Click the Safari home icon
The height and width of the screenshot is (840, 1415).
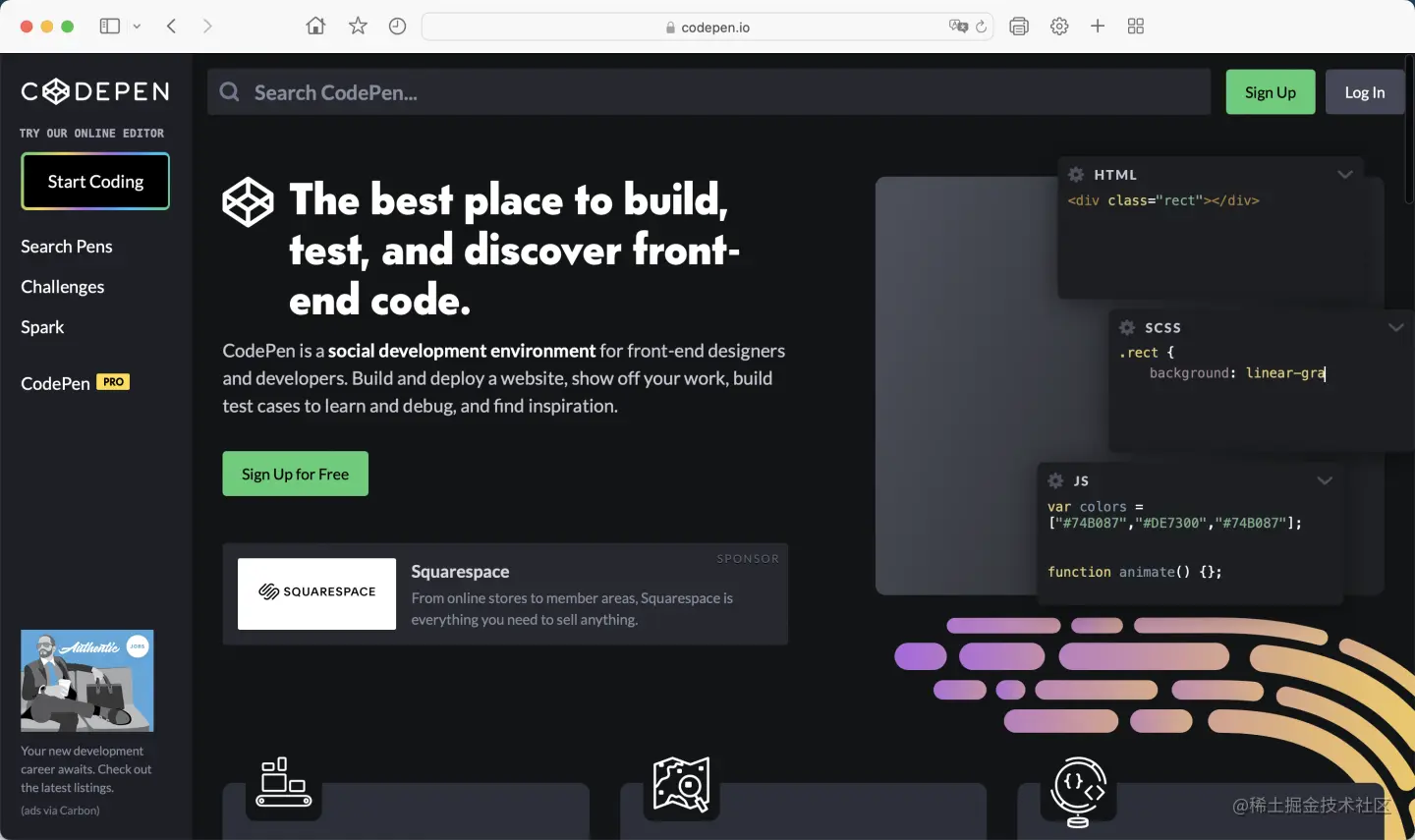click(x=315, y=27)
